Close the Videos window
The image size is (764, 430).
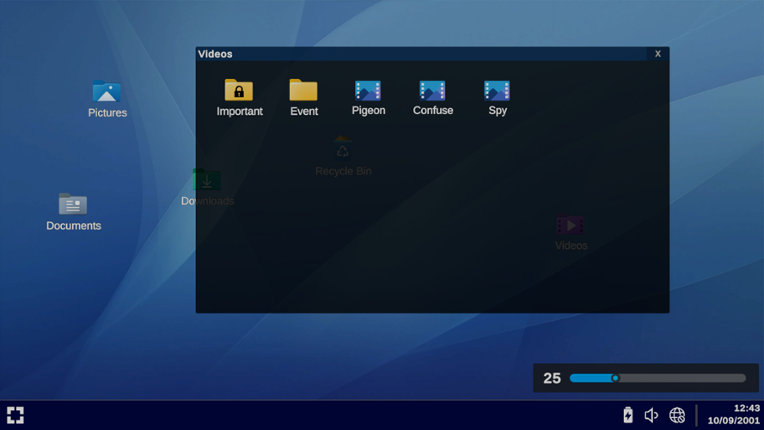658,54
